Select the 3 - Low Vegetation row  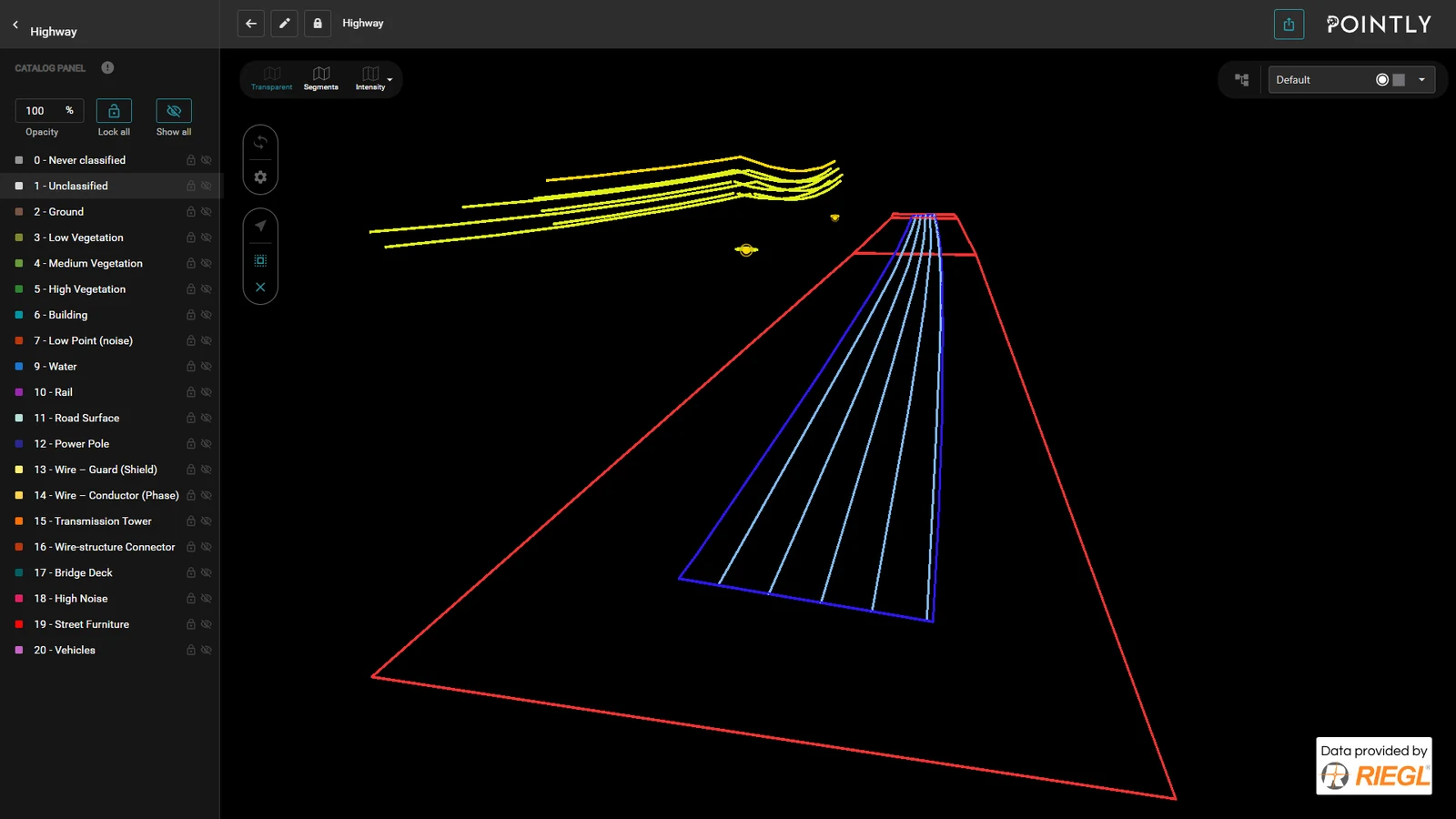110,238
